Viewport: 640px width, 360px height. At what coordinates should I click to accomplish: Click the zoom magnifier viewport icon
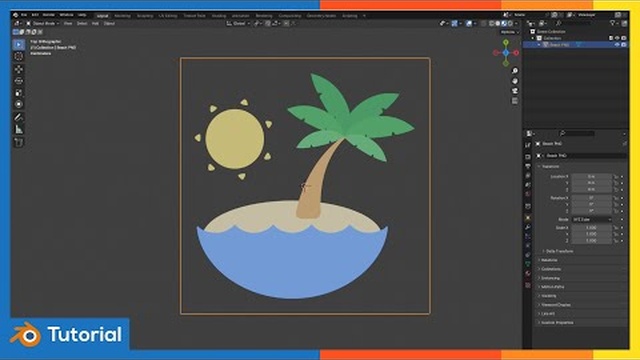coord(515,71)
